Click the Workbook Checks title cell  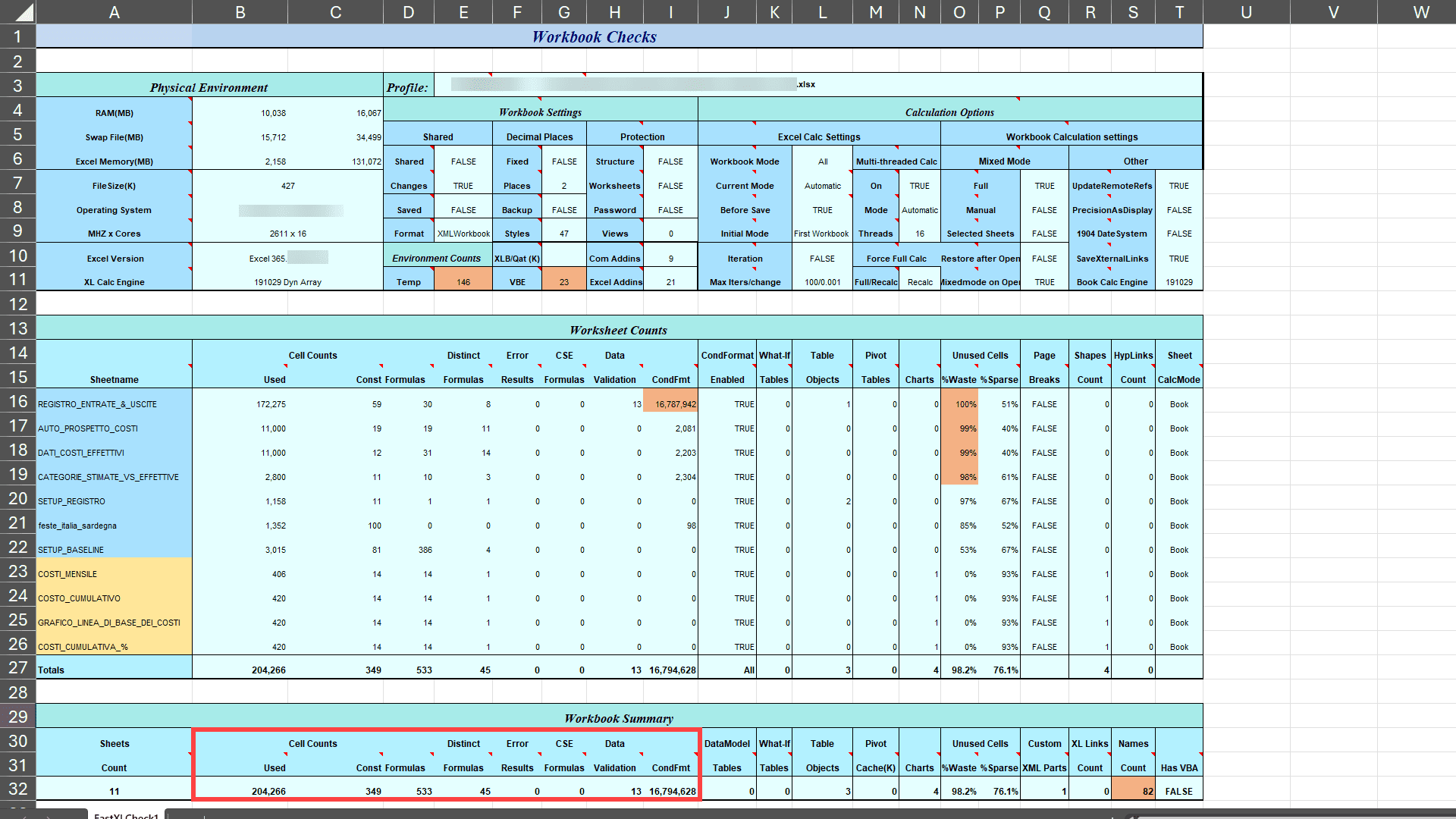pos(595,36)
